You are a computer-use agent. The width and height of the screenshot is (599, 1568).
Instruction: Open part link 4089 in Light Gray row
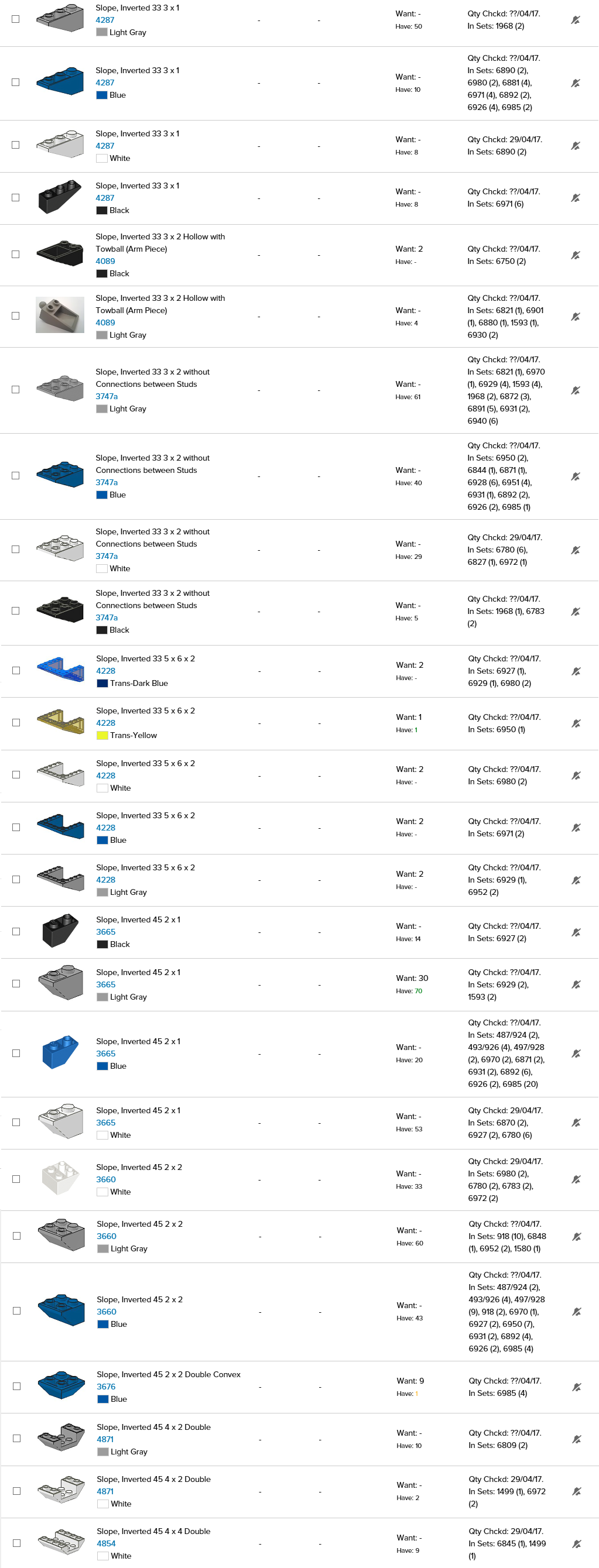(105, 322)
